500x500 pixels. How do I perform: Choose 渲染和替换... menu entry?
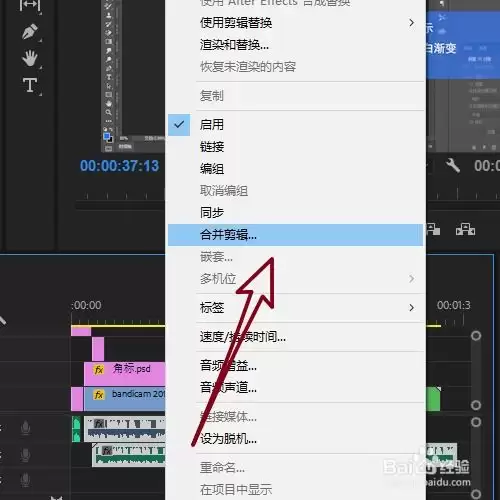(x=295, y=45)
